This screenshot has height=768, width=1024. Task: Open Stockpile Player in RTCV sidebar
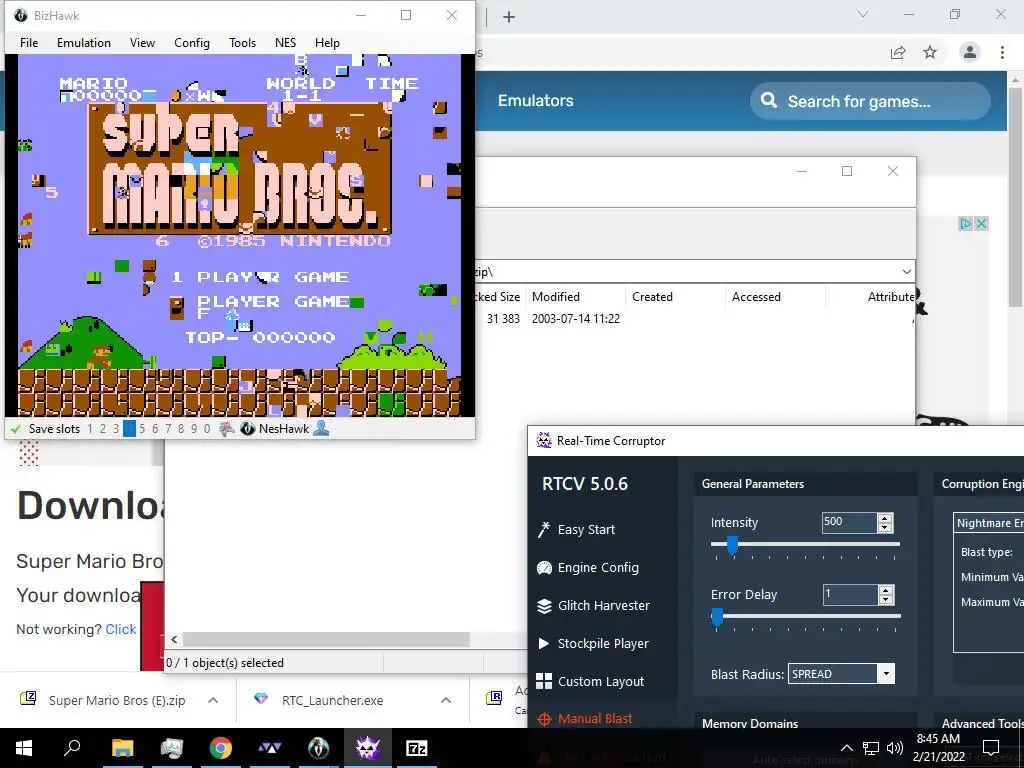tap(593, 643)
